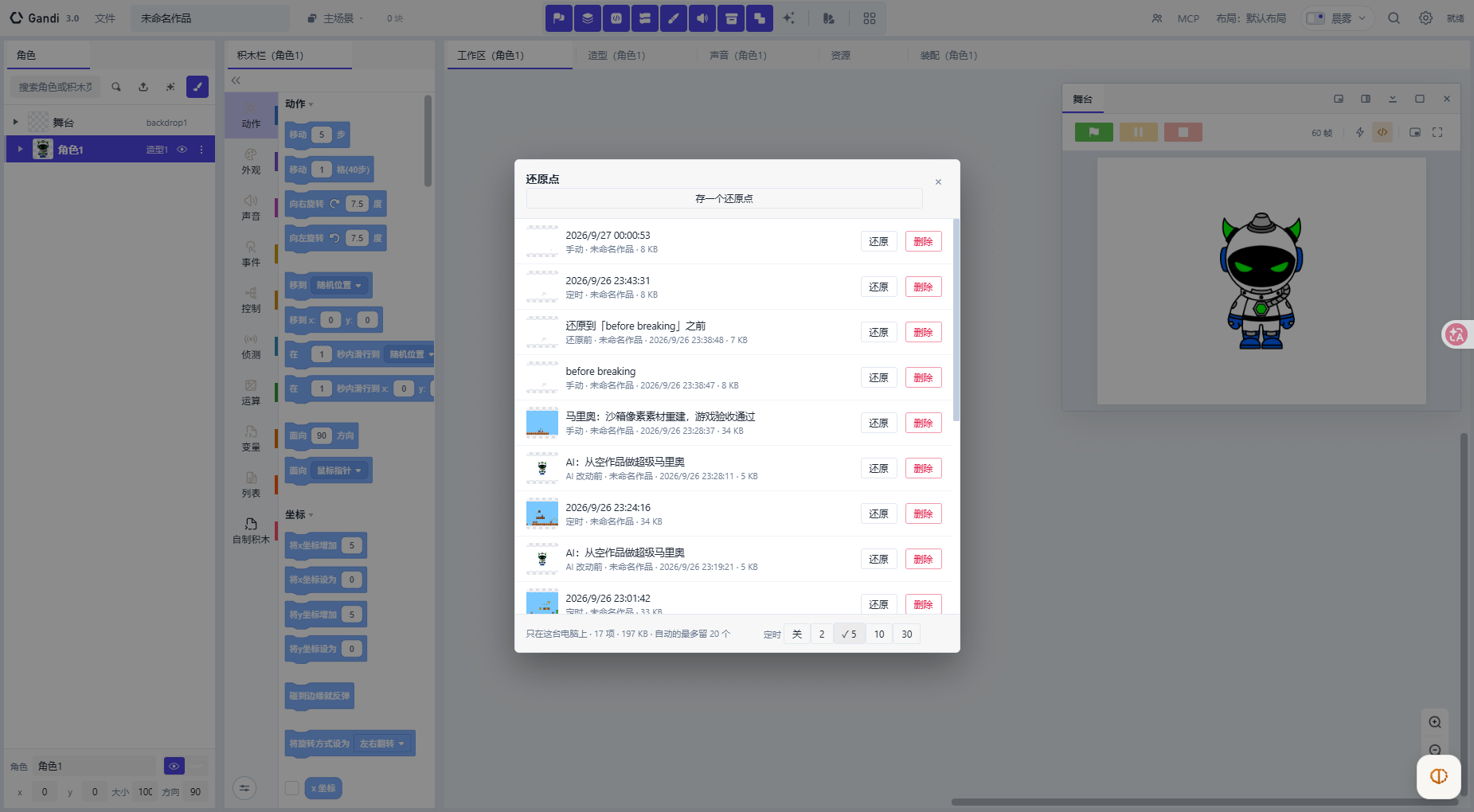Open the archive box toolbar icon
Image resolution: width=1474 pixels, height=812 pixels.
click(x=731, y=18)
